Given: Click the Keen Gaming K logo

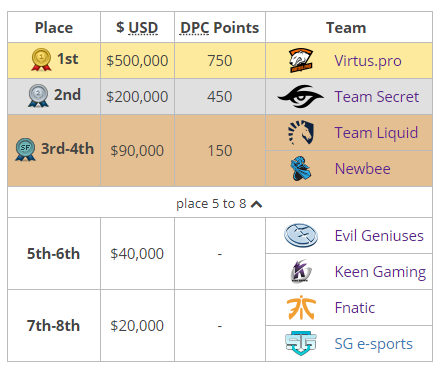Looking at the screenshot, I should point(301,271).
